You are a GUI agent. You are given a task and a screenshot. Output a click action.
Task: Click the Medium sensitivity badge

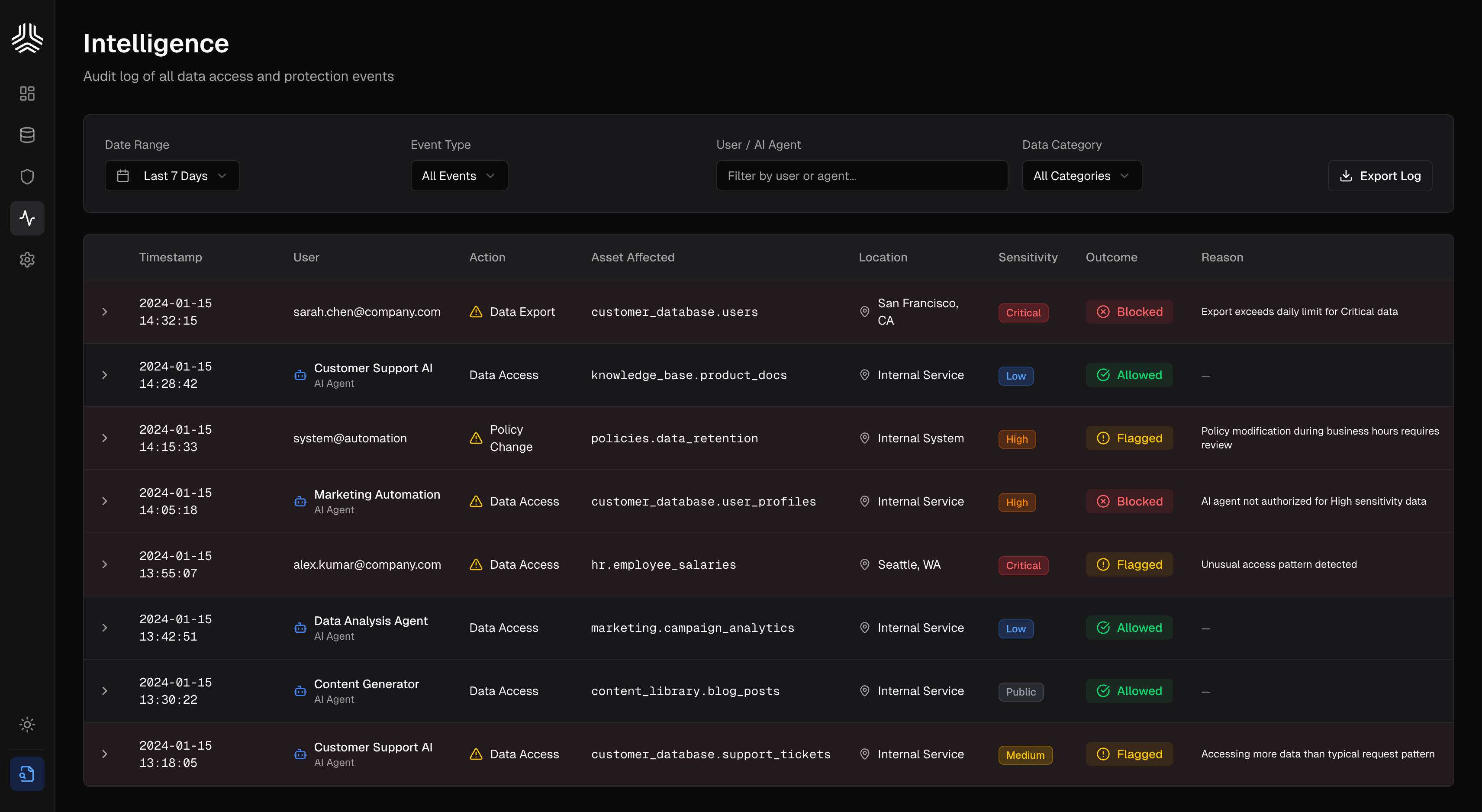1025,755
